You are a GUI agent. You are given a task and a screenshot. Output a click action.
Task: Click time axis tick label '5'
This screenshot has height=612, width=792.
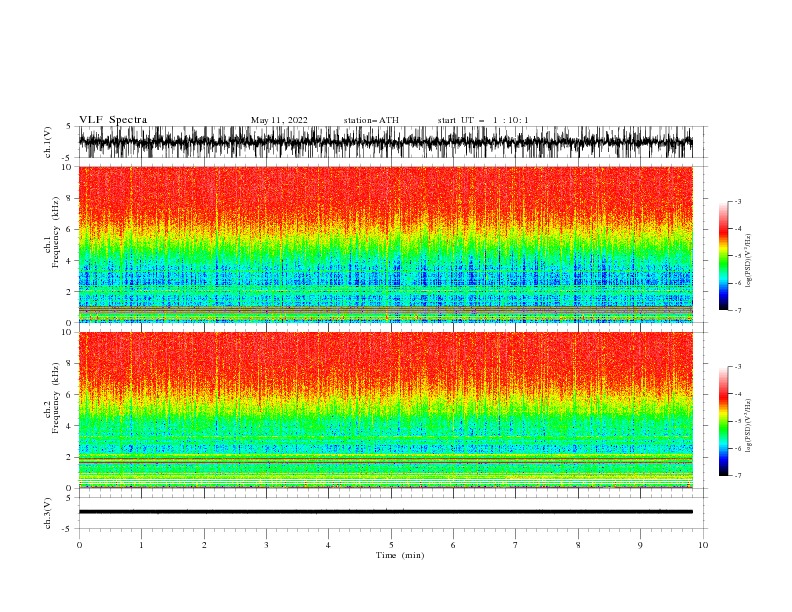(391, 545)
